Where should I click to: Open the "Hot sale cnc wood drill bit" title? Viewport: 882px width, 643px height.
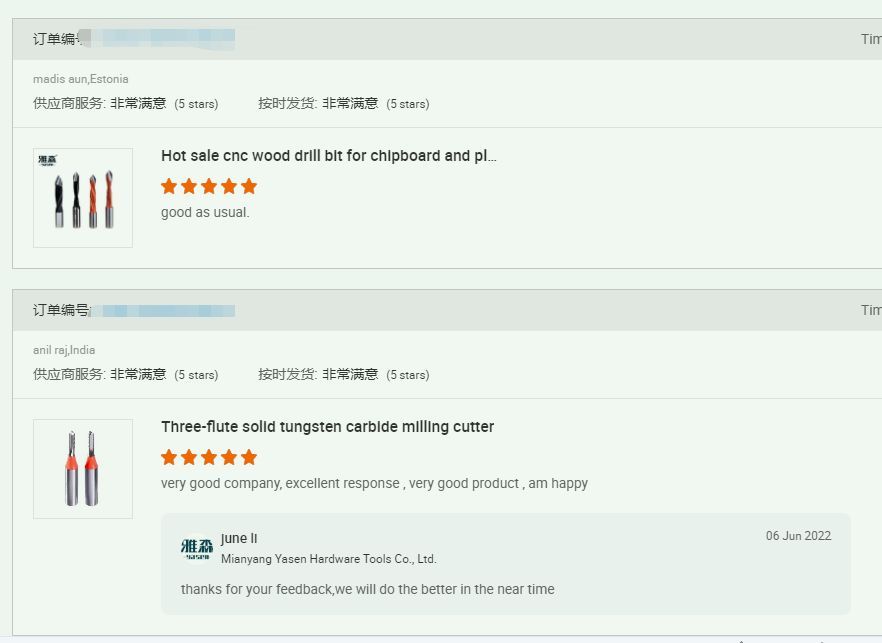(x=328, y=156)
